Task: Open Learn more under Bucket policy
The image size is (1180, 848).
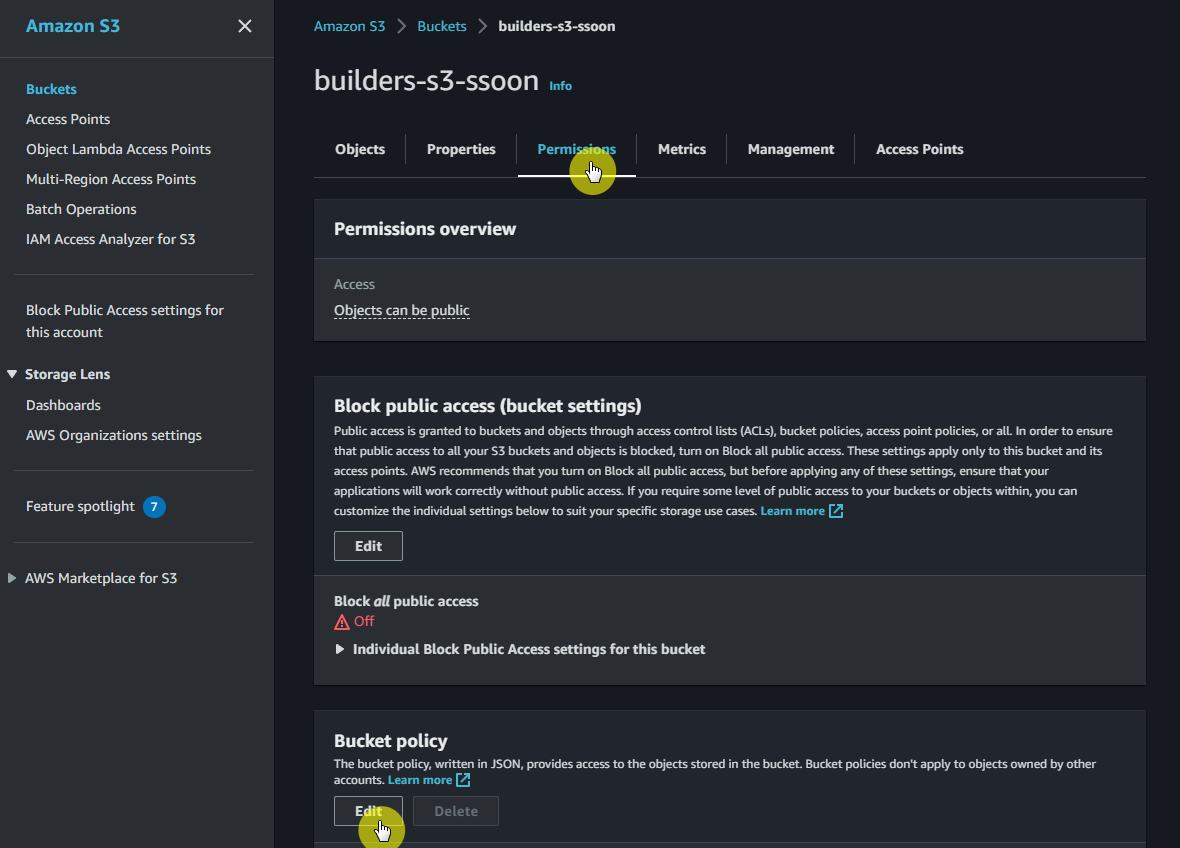Action: [420, 780]
